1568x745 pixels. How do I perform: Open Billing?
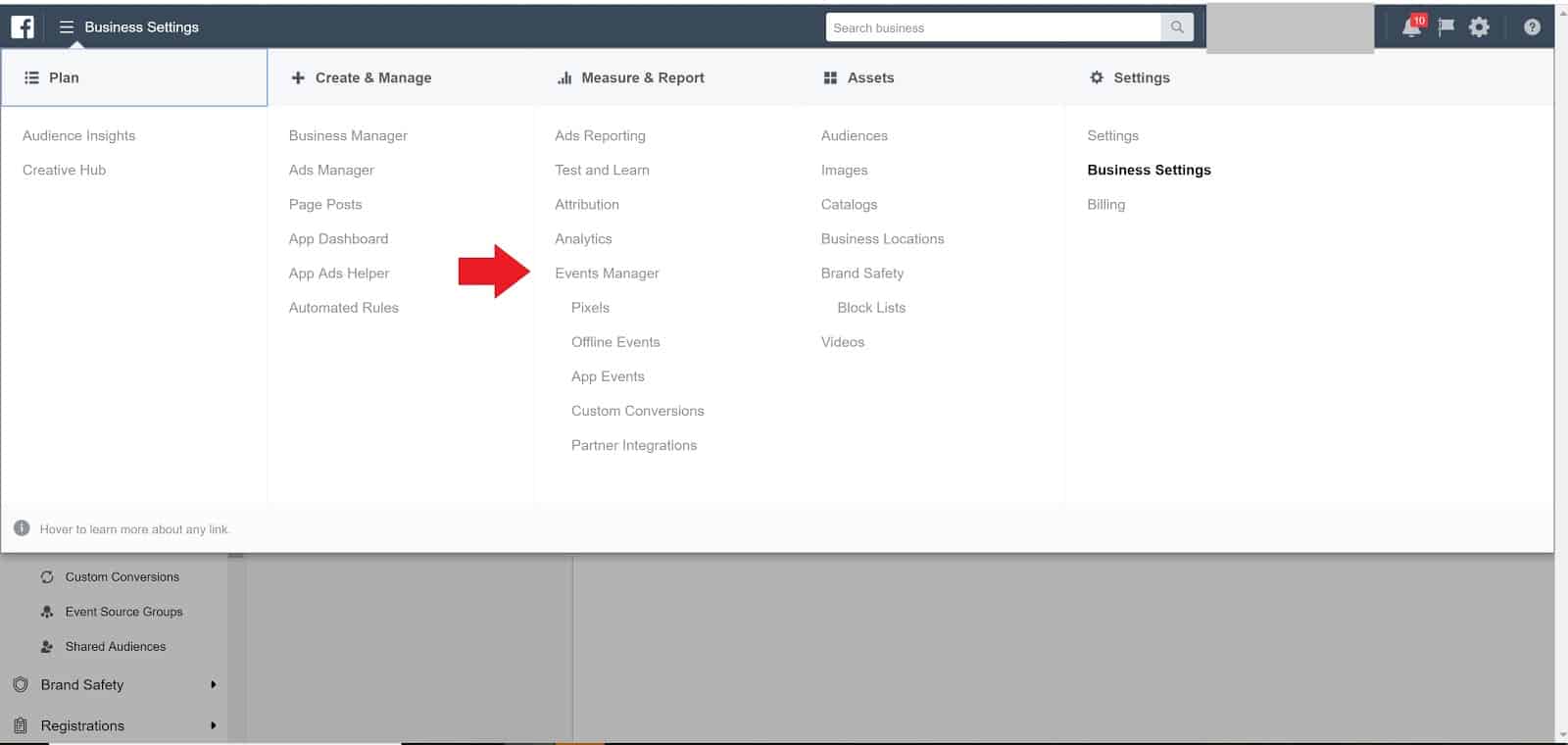coord(1106,204)
